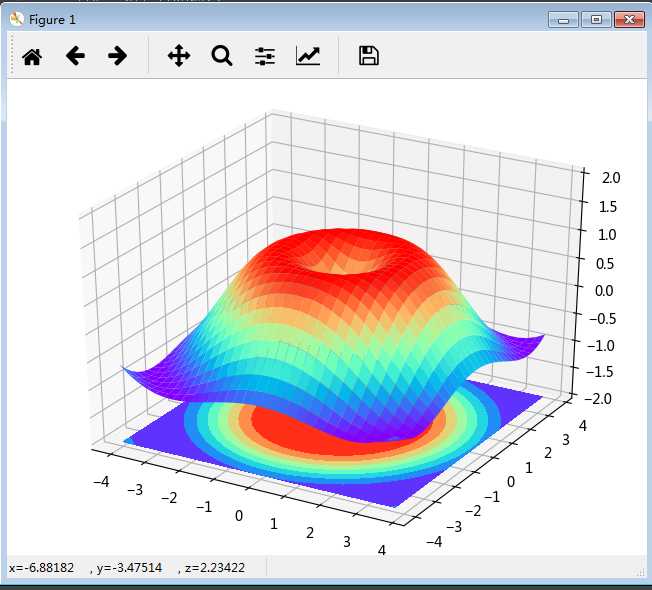Viewport: 652px width, 590px height.
Task: Click the Figure 1 title text
Action: point(52,20)
